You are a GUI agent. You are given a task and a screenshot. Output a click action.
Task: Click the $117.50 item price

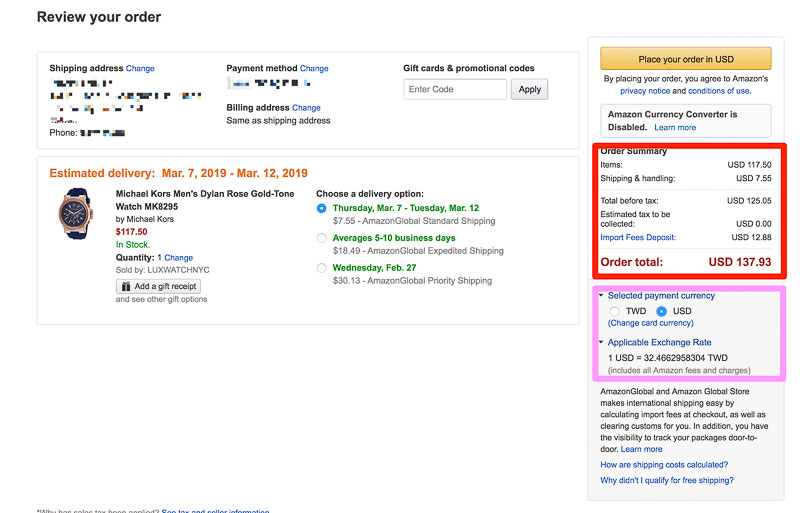[132, 232]
